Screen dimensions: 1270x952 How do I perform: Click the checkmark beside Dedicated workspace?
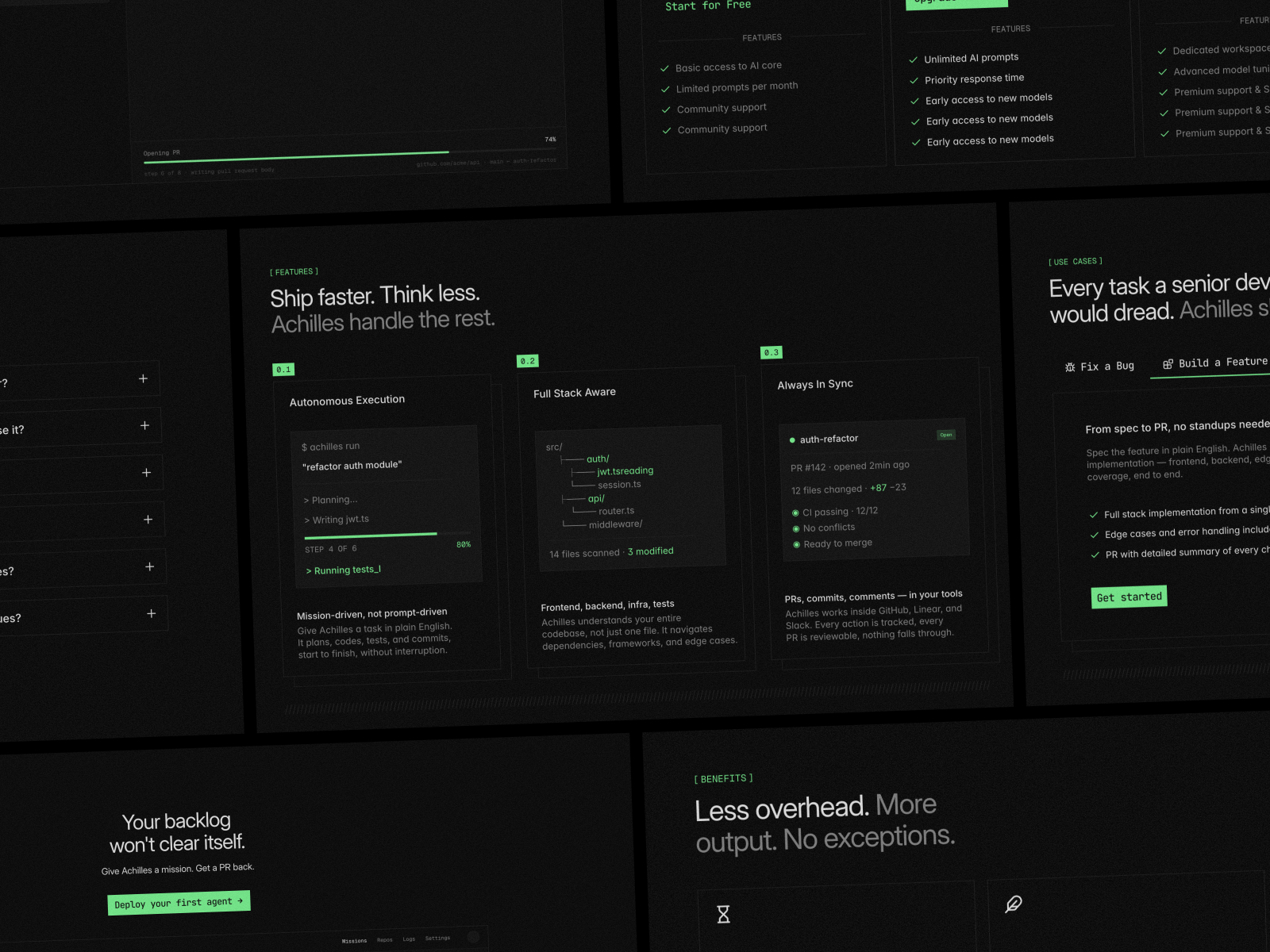coord(1163,52)
